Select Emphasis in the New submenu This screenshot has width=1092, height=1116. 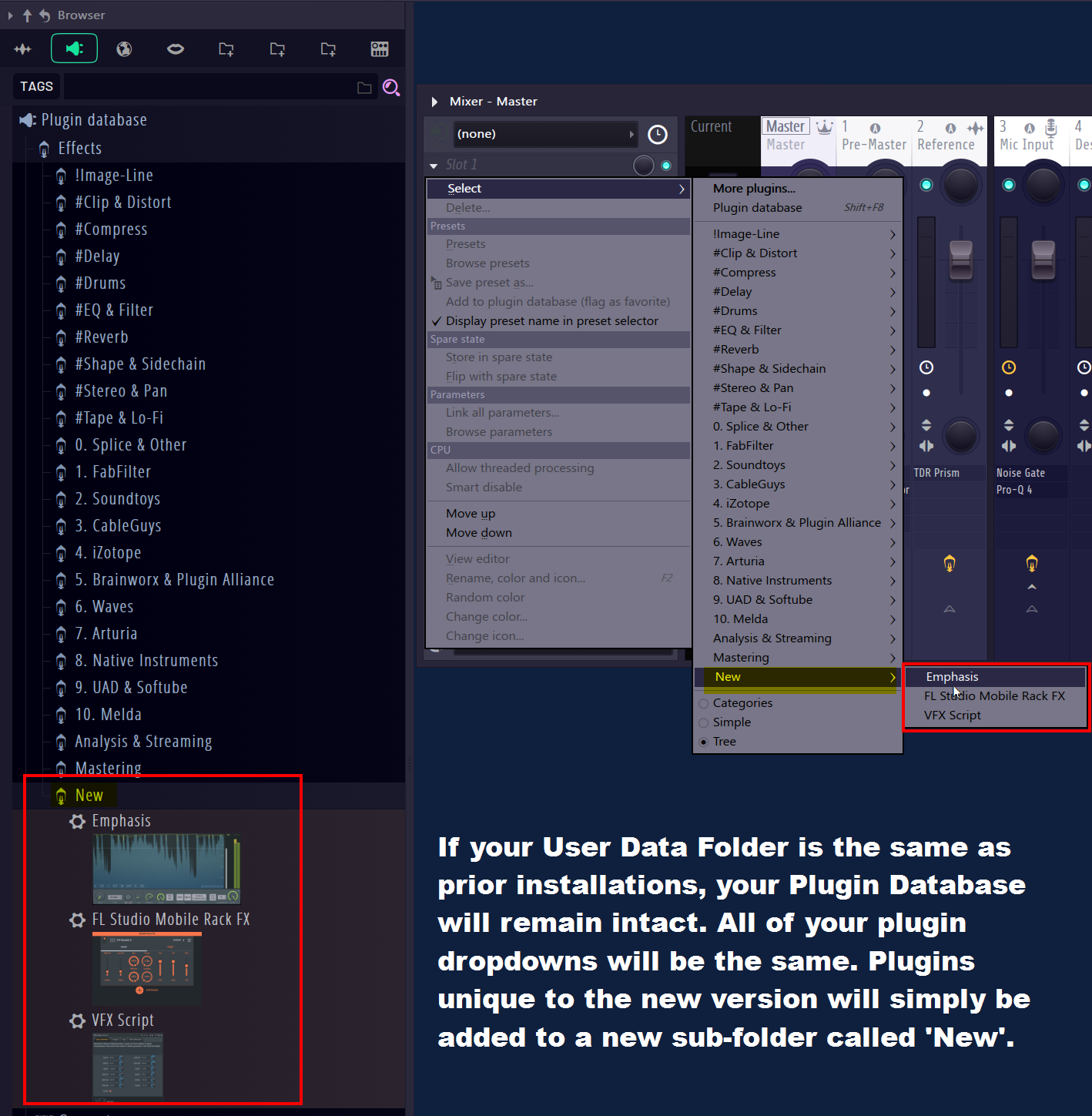pos(995,677)
